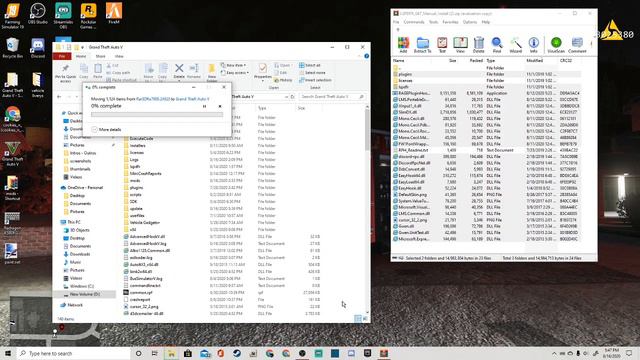Click the Search Grand Theft Auto V field

click(332, 97)
